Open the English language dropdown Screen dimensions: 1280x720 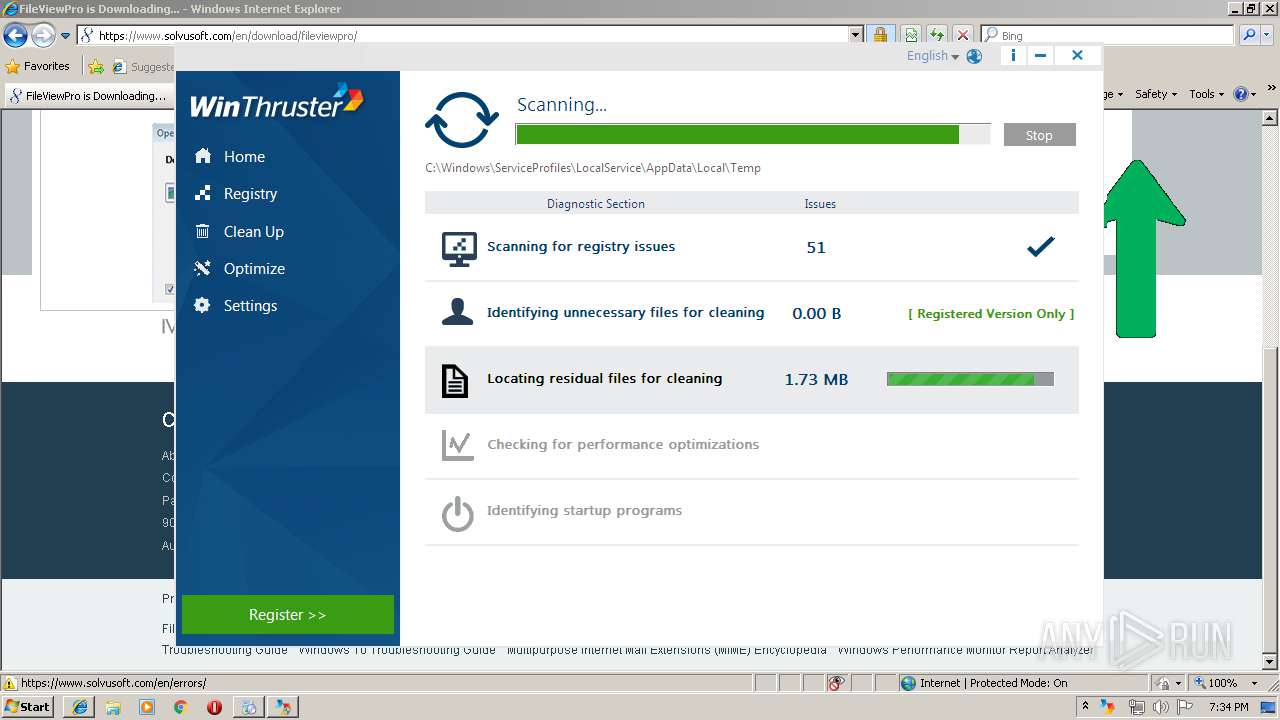(x=932, y=56)
